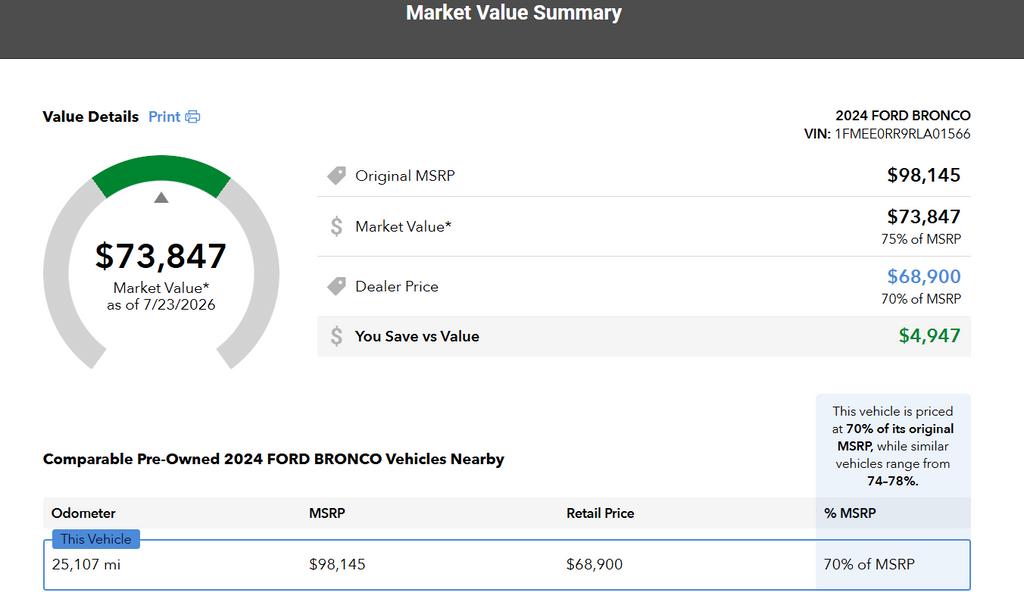Screen dimensions: 1024x592
Task: Click the dollar icon beside You Save vs Value
Action: (x=336, y=336)
